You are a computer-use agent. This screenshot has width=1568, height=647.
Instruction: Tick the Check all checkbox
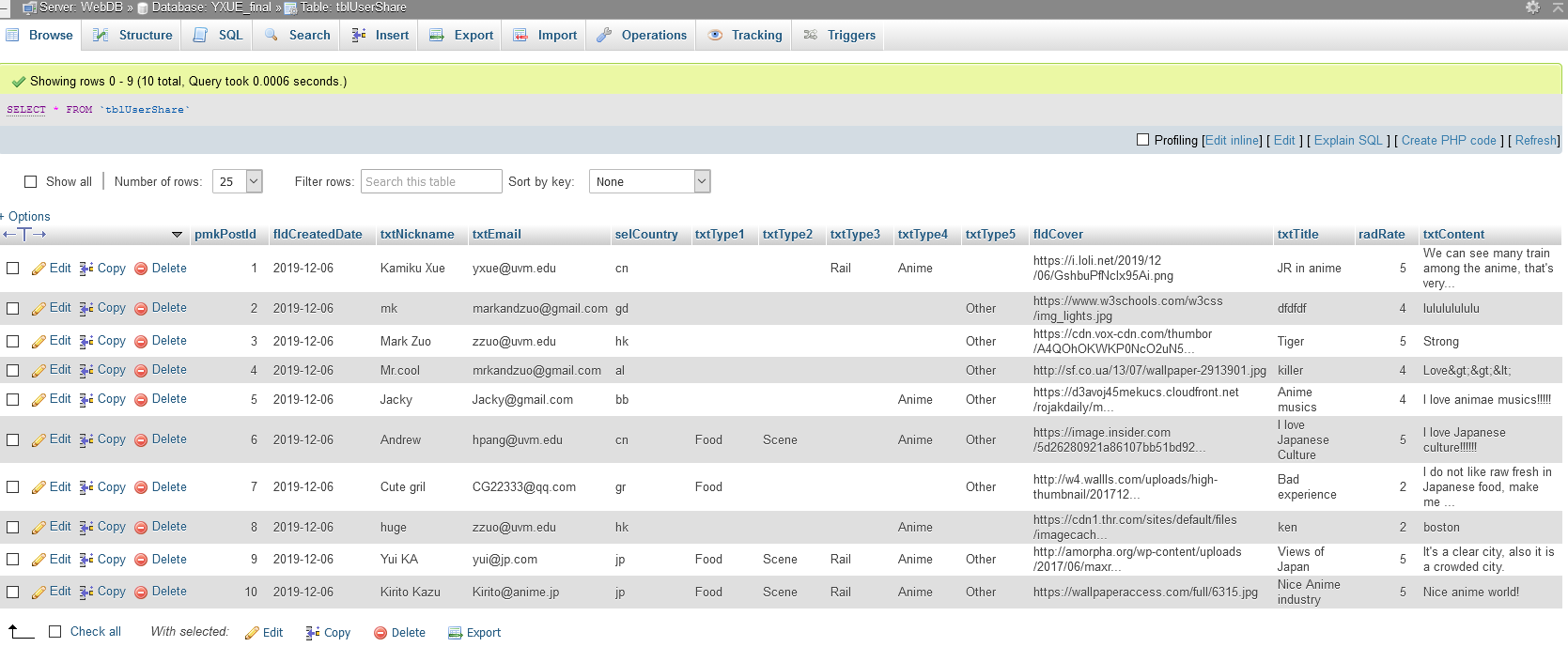pyautogui.click(x=55, y=632)
